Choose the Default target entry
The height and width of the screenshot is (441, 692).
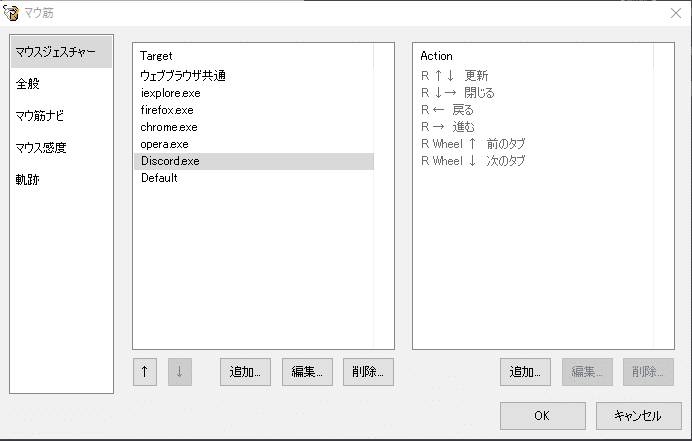point(254,178)
